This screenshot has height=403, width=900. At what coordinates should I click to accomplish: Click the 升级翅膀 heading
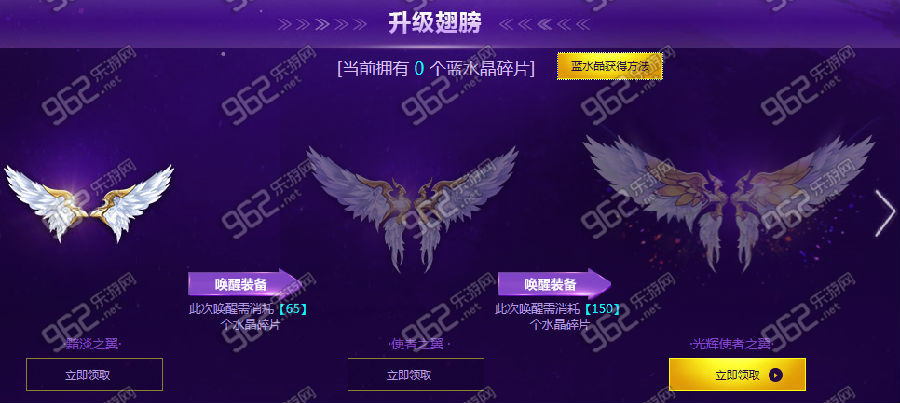pos(435,24)
